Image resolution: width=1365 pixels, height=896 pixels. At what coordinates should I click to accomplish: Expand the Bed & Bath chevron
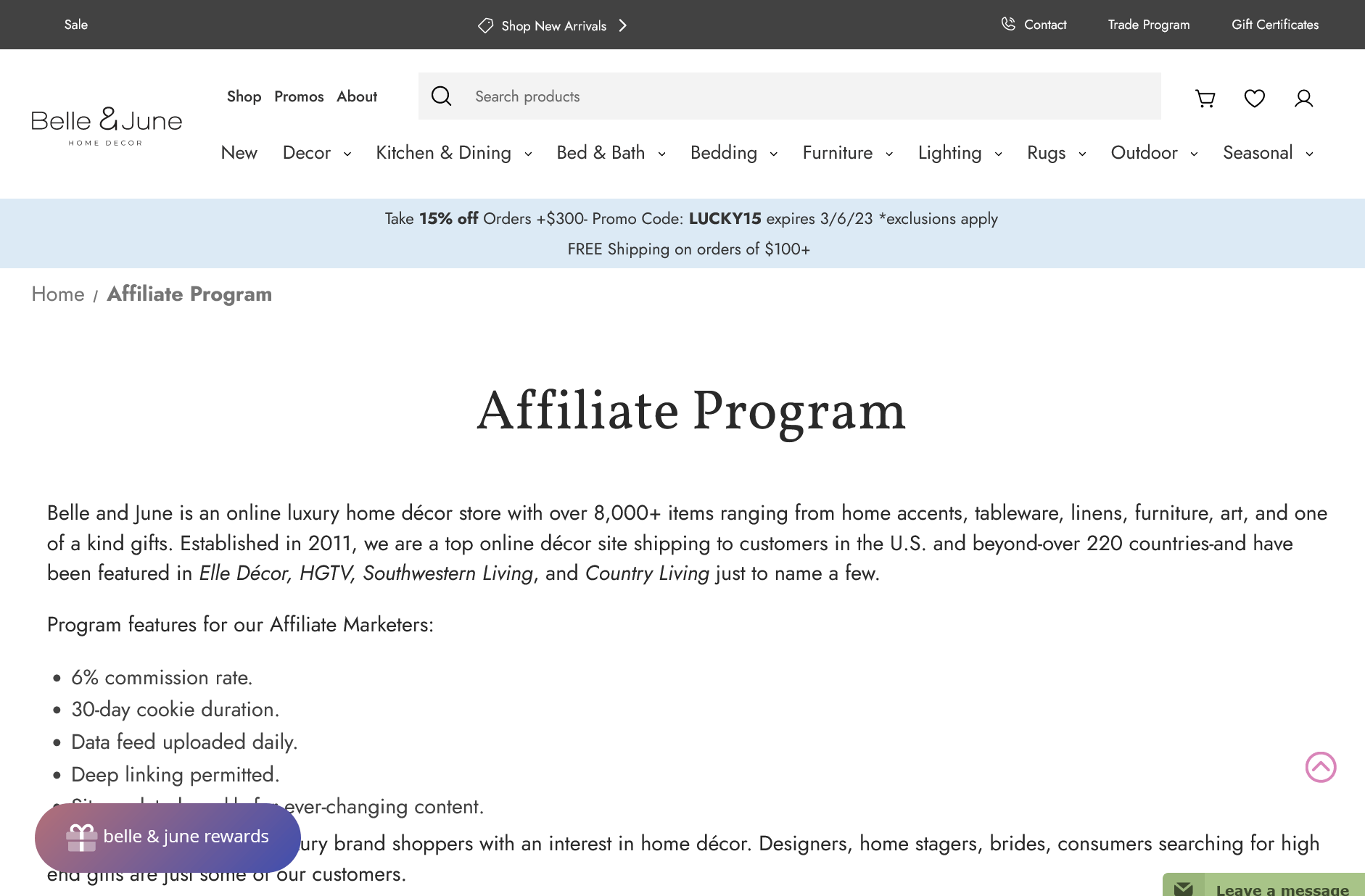661,154
